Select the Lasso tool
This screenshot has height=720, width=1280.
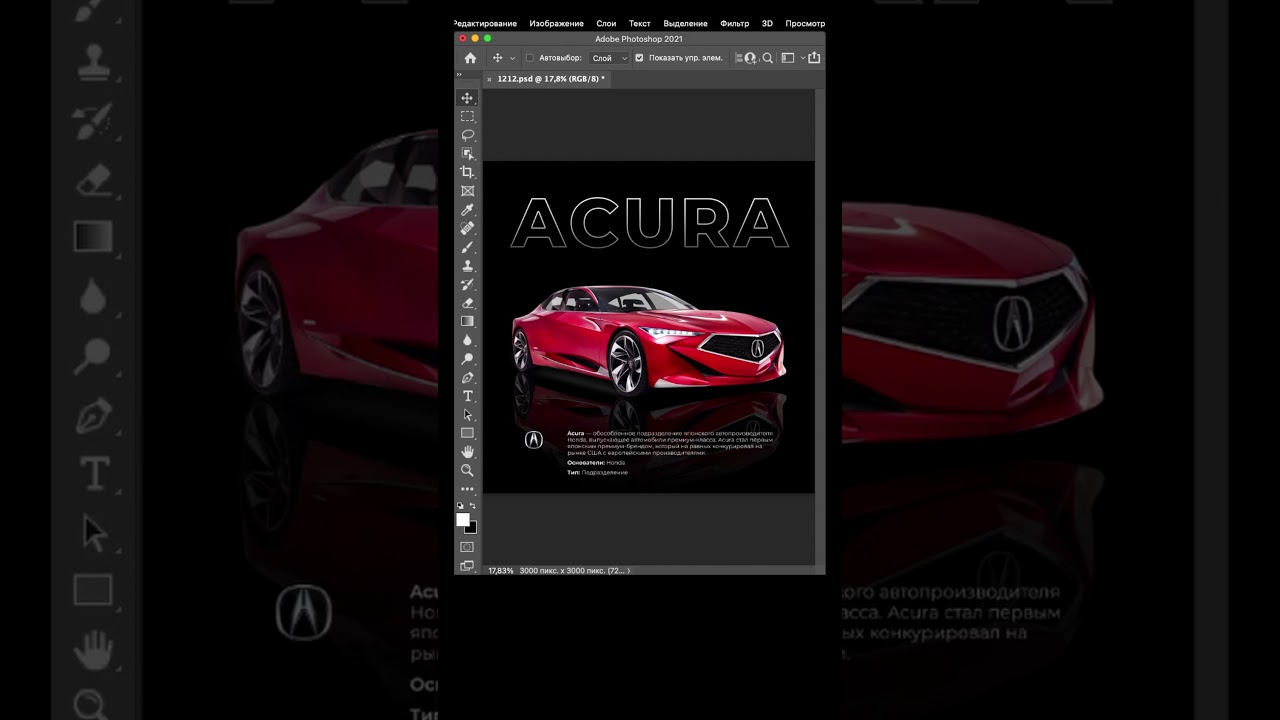click(x=467, y=135)
